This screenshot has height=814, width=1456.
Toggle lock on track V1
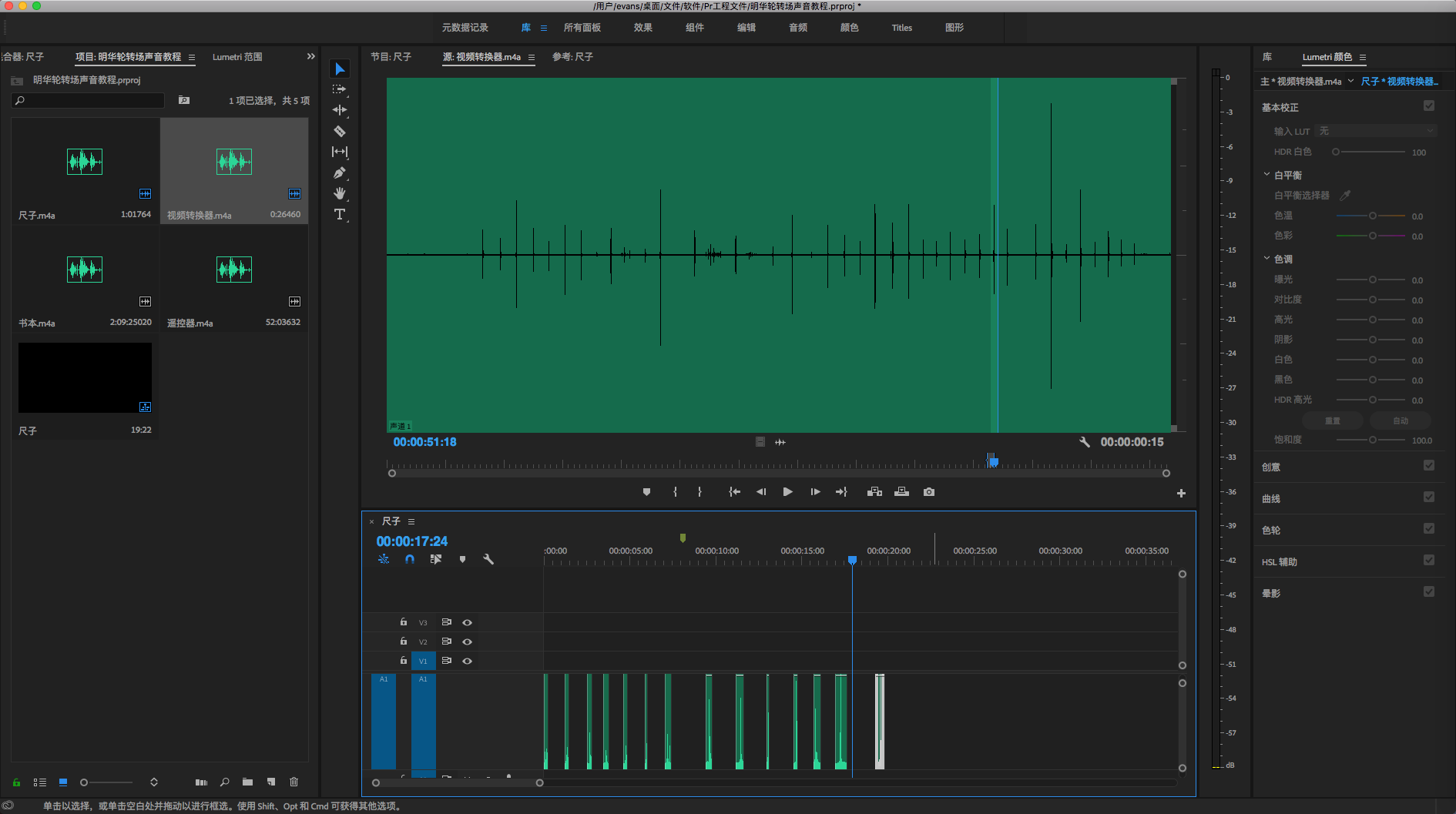404,660
